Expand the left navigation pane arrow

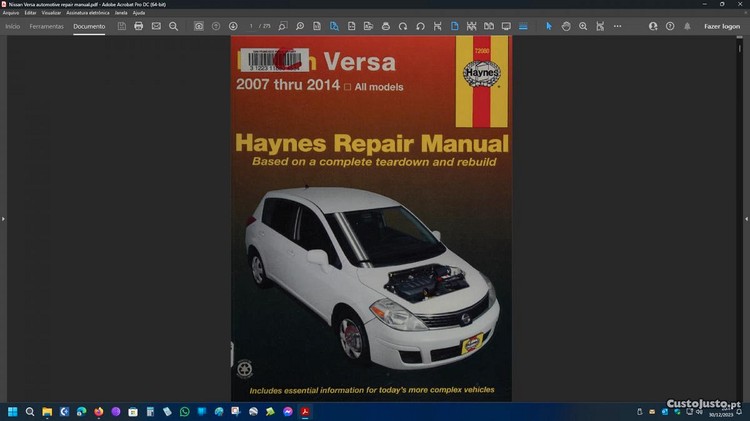click(x=3, y=218)
